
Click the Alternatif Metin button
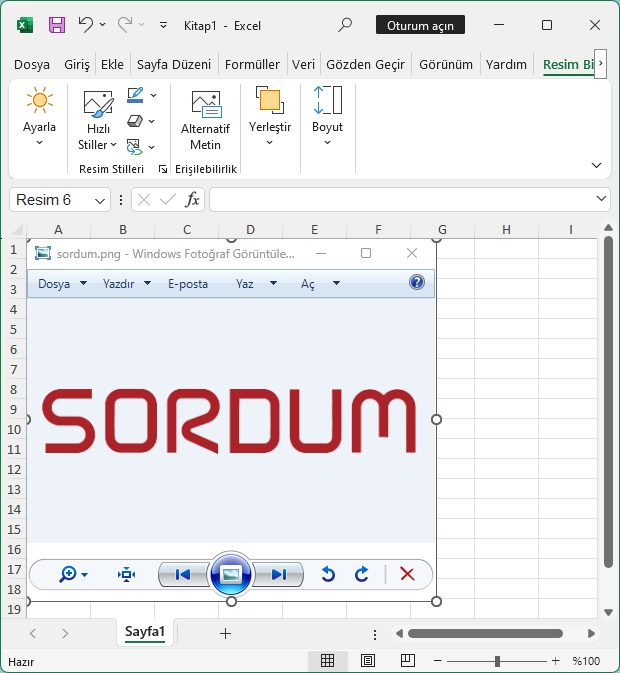(206, 120)
